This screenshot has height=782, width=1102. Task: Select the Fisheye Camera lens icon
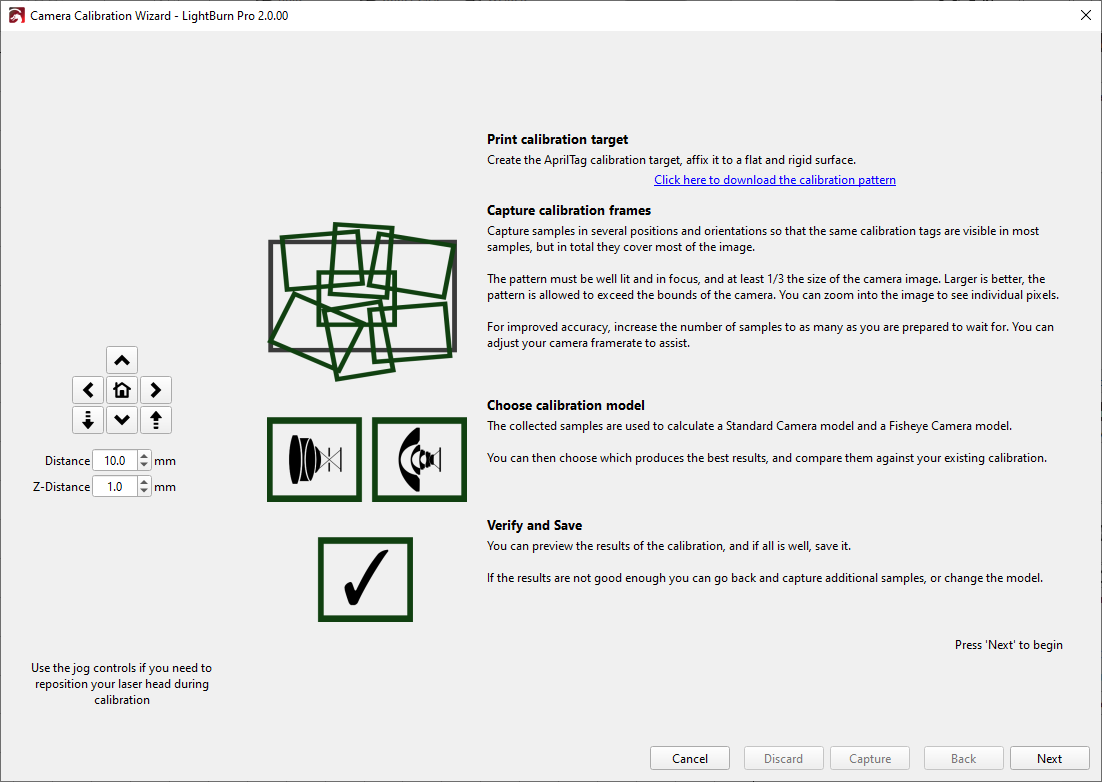click(x=418, y=459)
